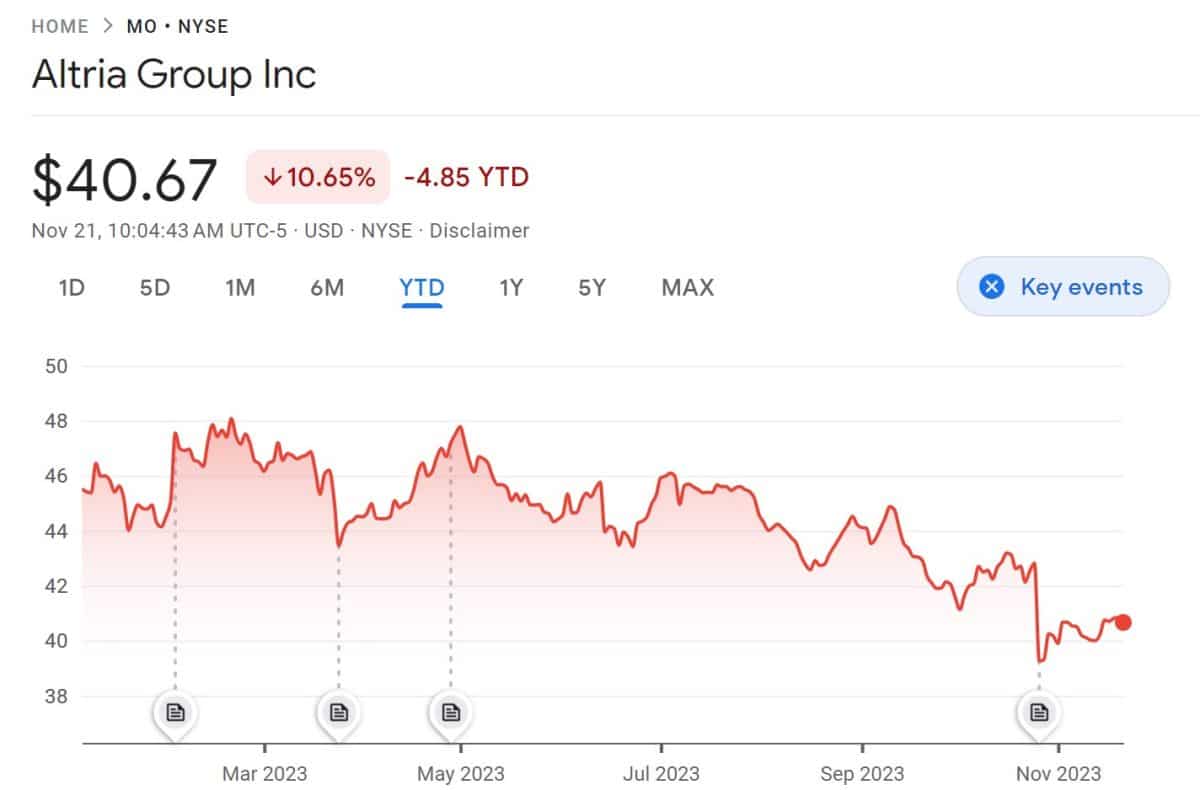Open the key event document icon near May 2023
Screen dimensions: 1200x790
click(451, 712)
